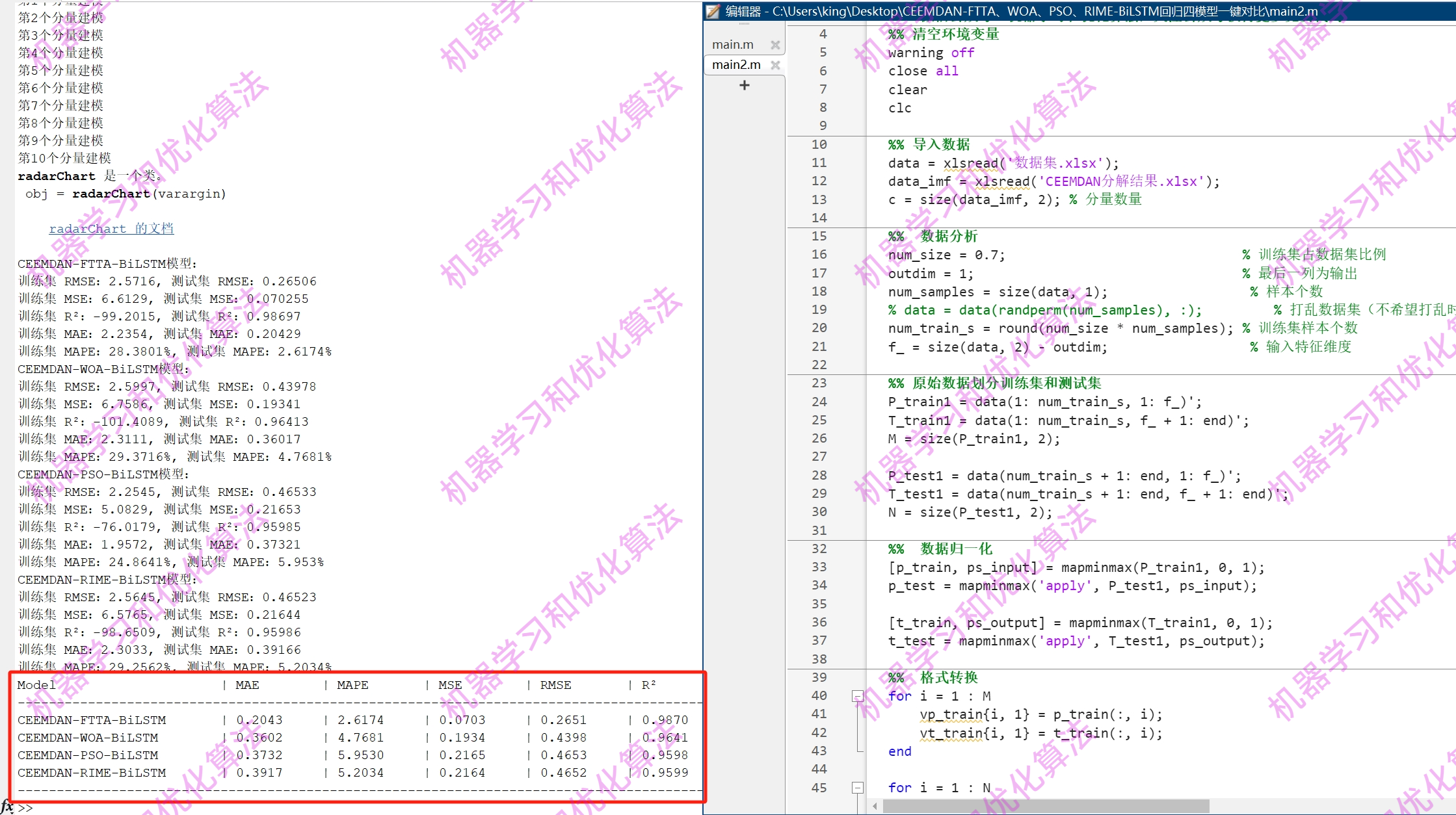Viewport: 1456px width, 815px height.
Task: Toggle breakpoint on line number 24
Action: (x=819, y=402)
